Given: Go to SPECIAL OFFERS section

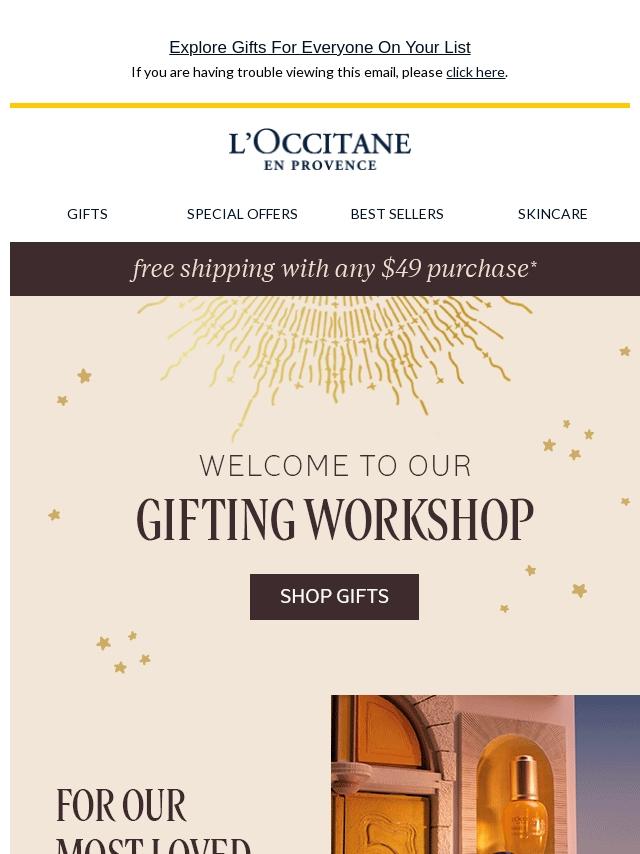Looking at the screenshot, I should click(242, 214).
